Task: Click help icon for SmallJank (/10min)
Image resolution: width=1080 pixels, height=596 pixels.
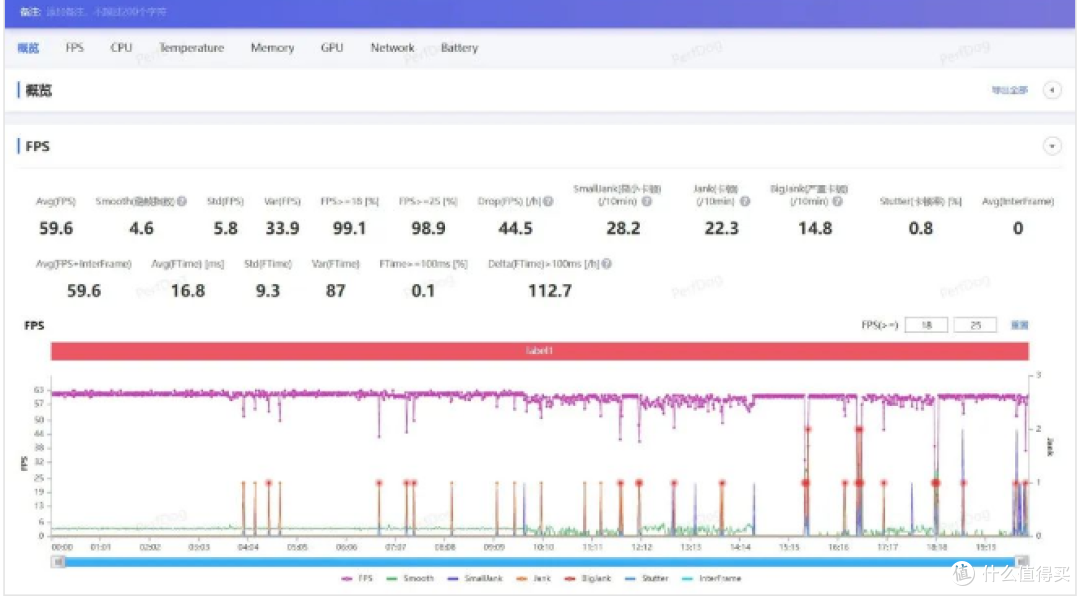Action: coord(647,201)
